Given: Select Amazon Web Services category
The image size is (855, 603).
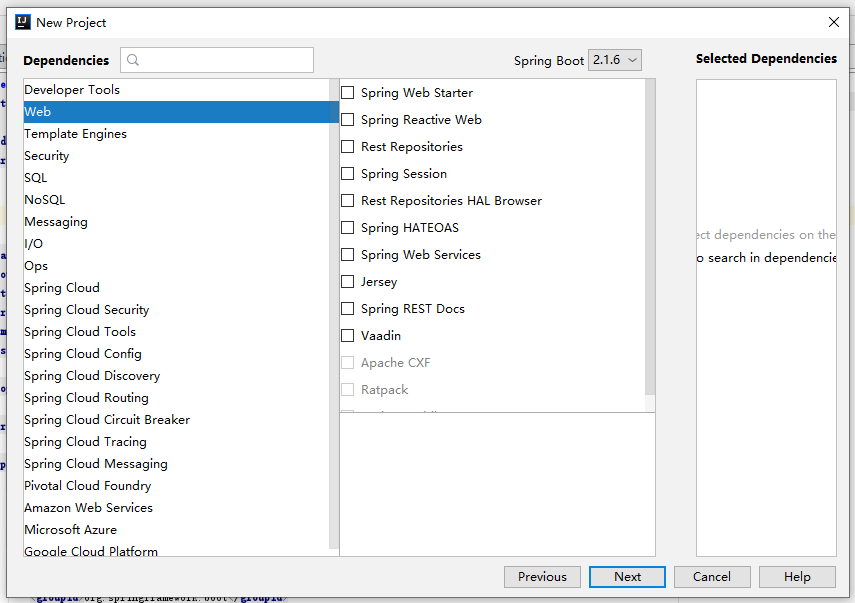Looking at the screenshot, I should click(x=176, y=508).
